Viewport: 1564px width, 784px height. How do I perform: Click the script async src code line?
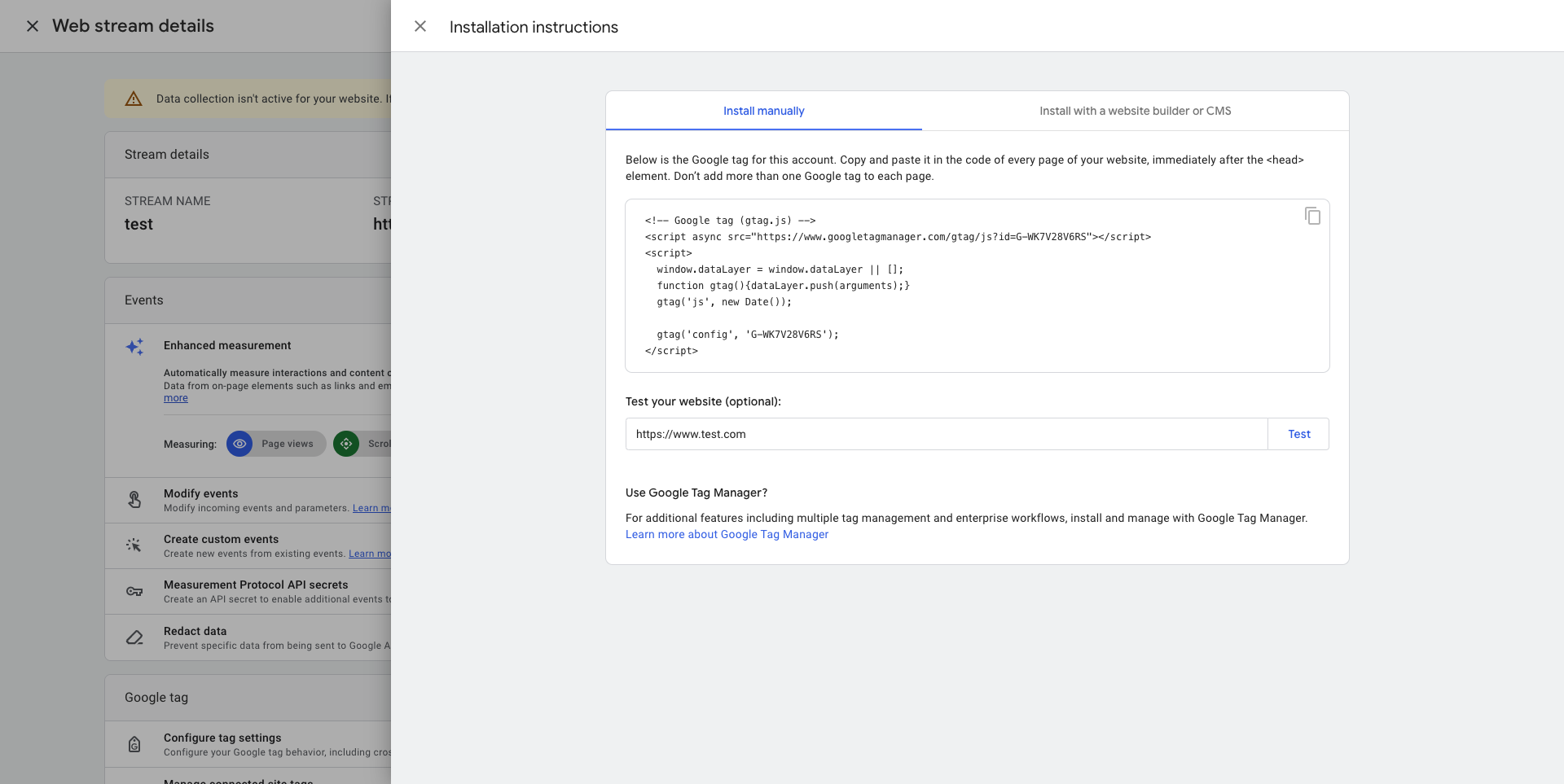click(898, 237)
